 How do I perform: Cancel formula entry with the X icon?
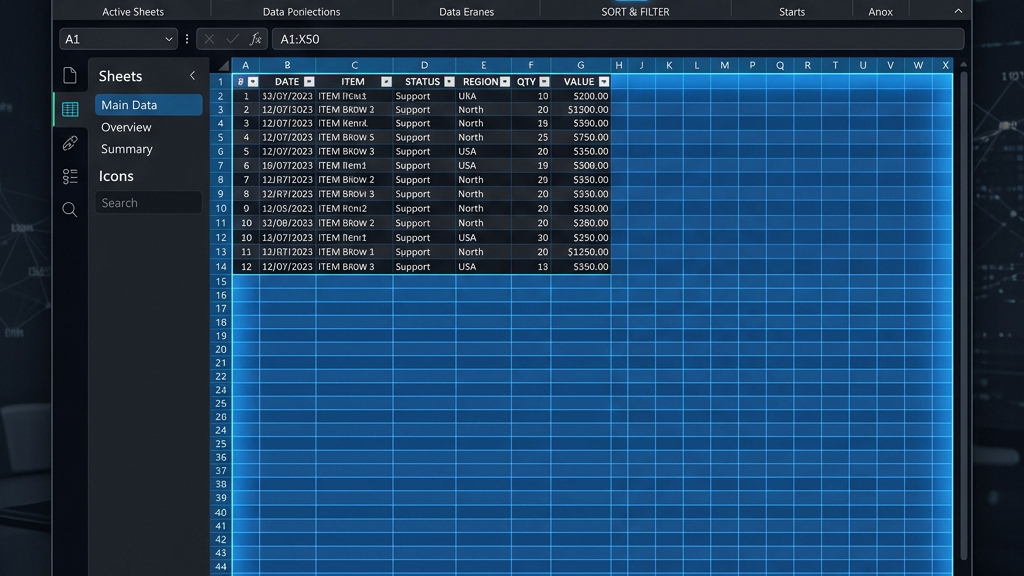click(209, 39)
